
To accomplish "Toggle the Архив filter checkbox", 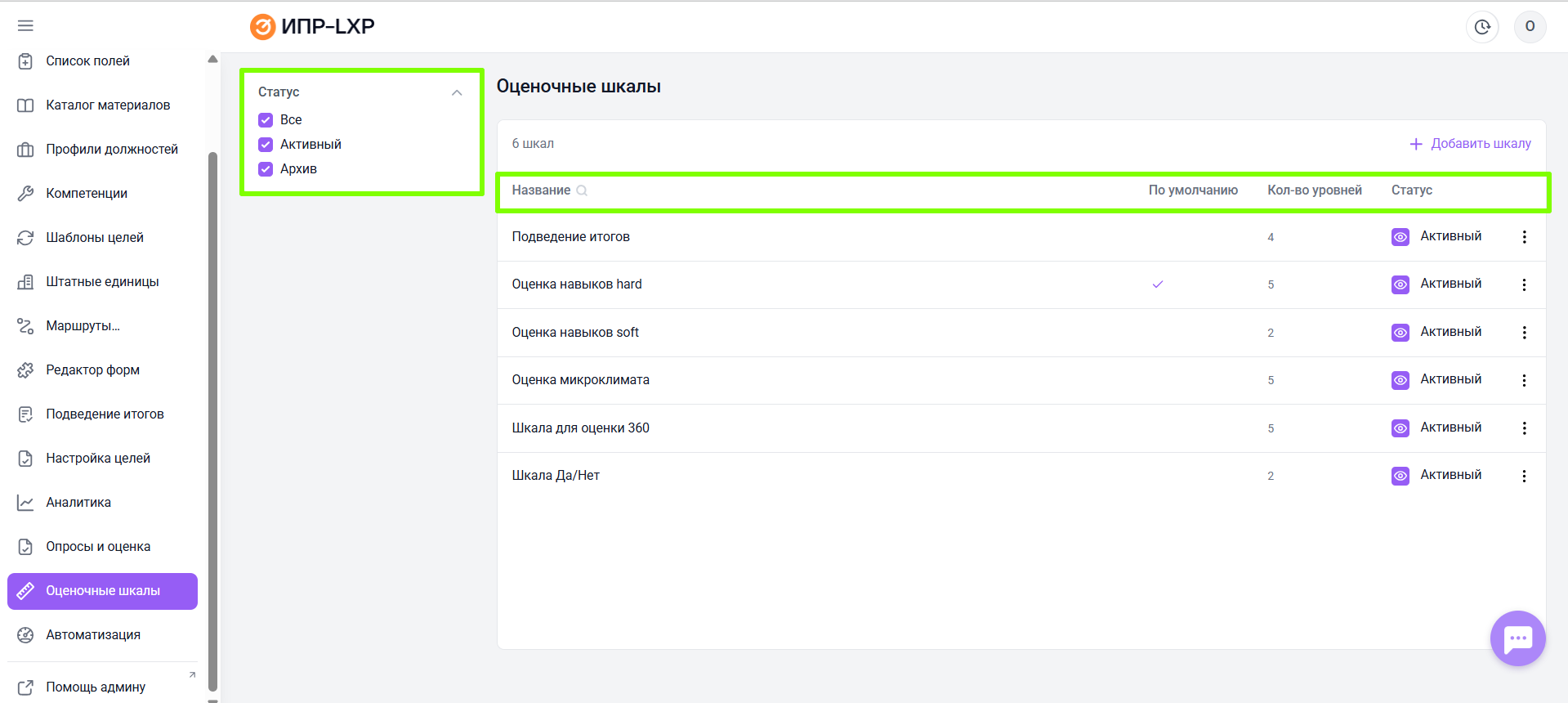I will pyautogui.click(x=266, y=169).
